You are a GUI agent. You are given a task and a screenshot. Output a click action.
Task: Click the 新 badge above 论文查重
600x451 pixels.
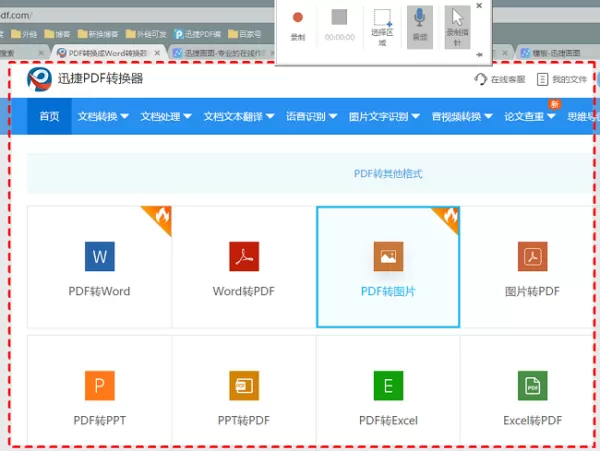coord(554,104)
